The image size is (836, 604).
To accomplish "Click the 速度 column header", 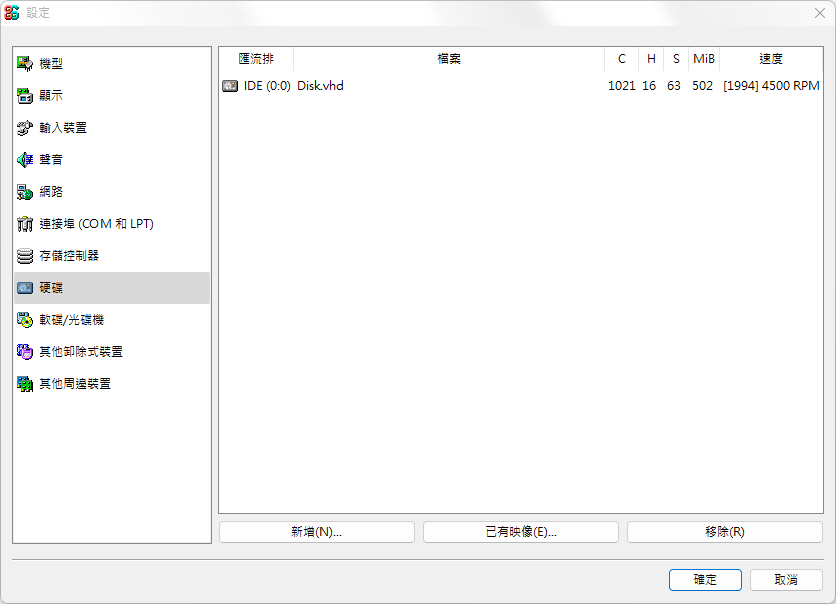I will [770, 59].
